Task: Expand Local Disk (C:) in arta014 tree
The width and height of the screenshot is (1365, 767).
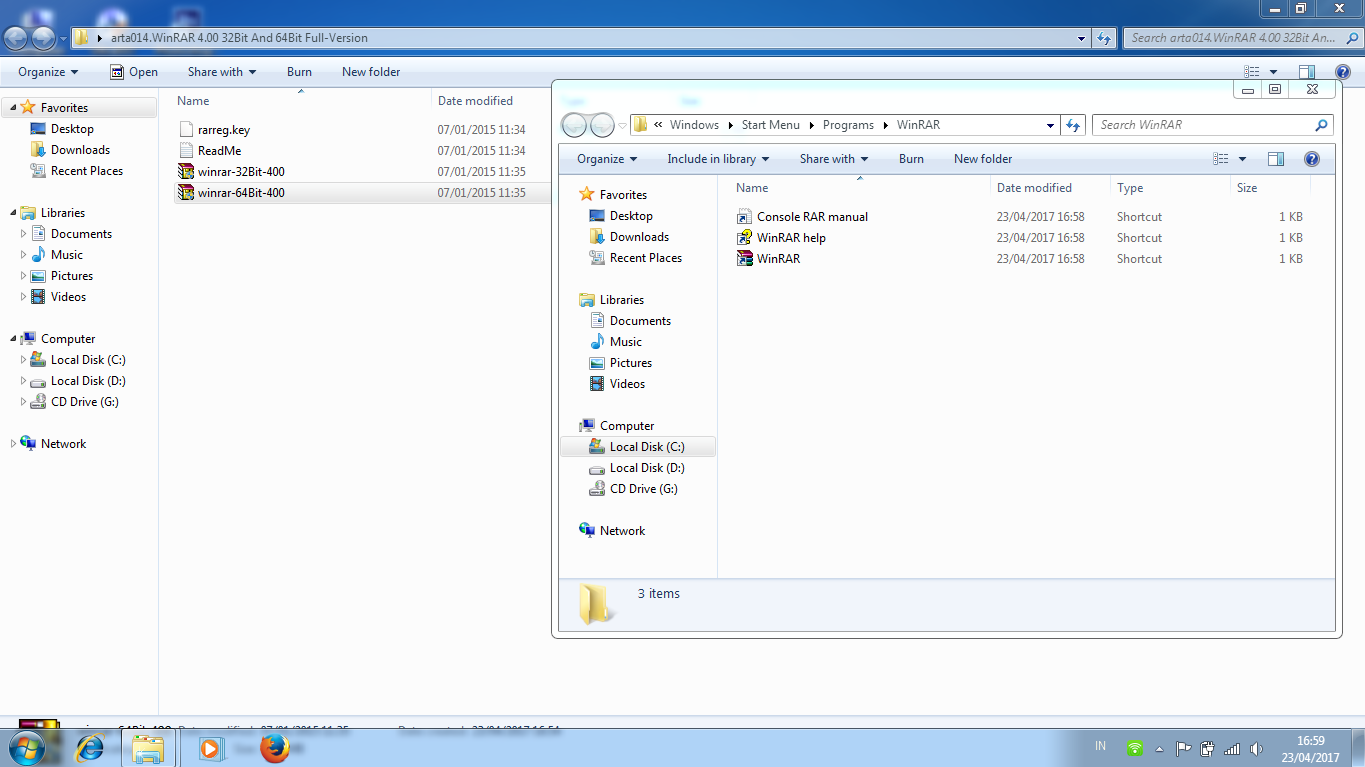Action: 24,360
